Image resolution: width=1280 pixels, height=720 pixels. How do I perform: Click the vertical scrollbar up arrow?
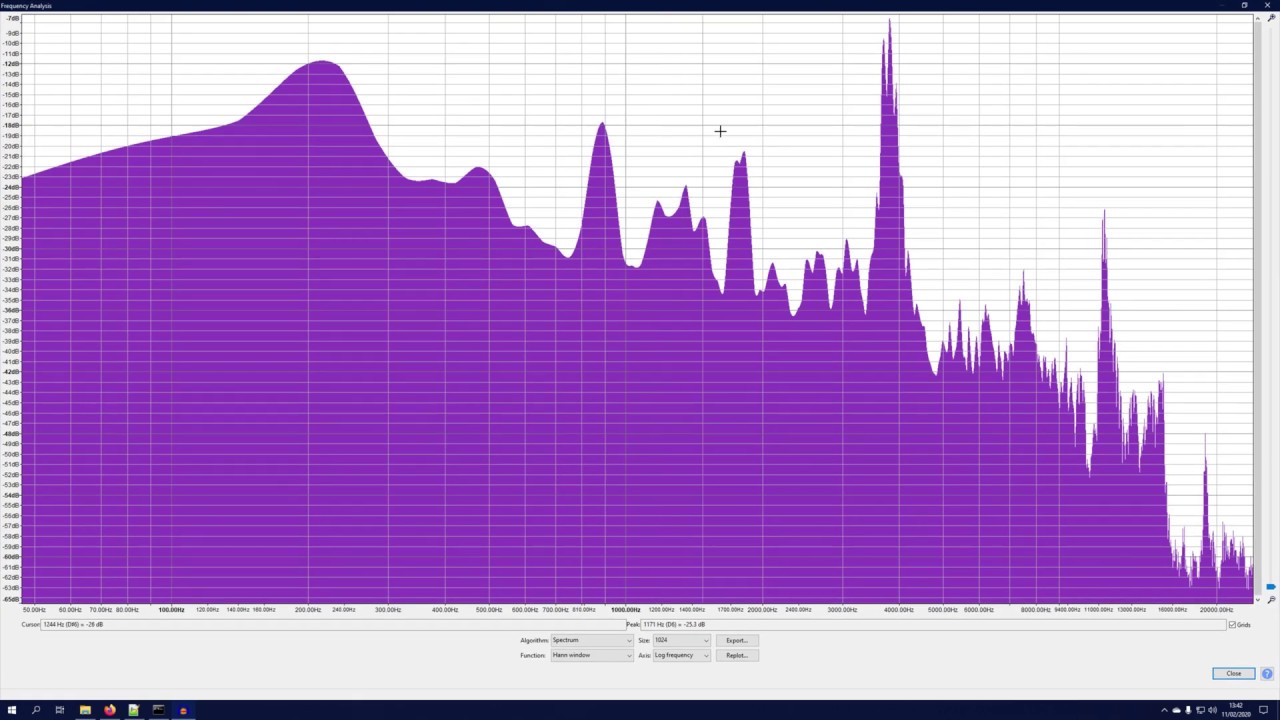1258,18
